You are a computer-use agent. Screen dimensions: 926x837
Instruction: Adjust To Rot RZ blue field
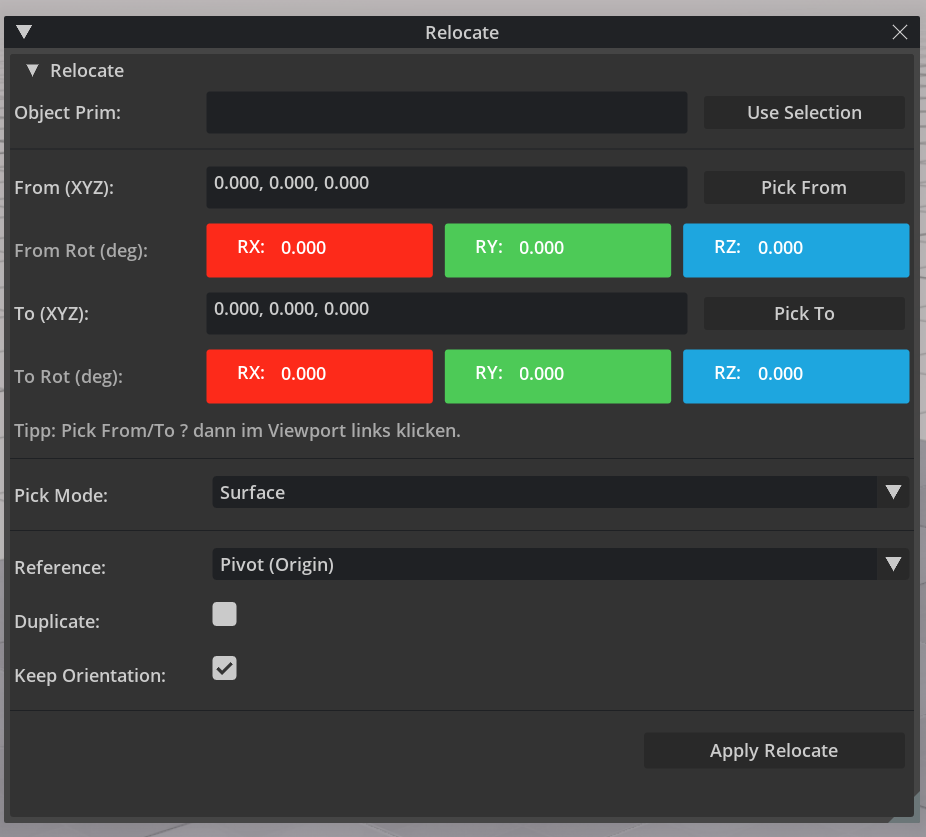click(x=796, y=376)
